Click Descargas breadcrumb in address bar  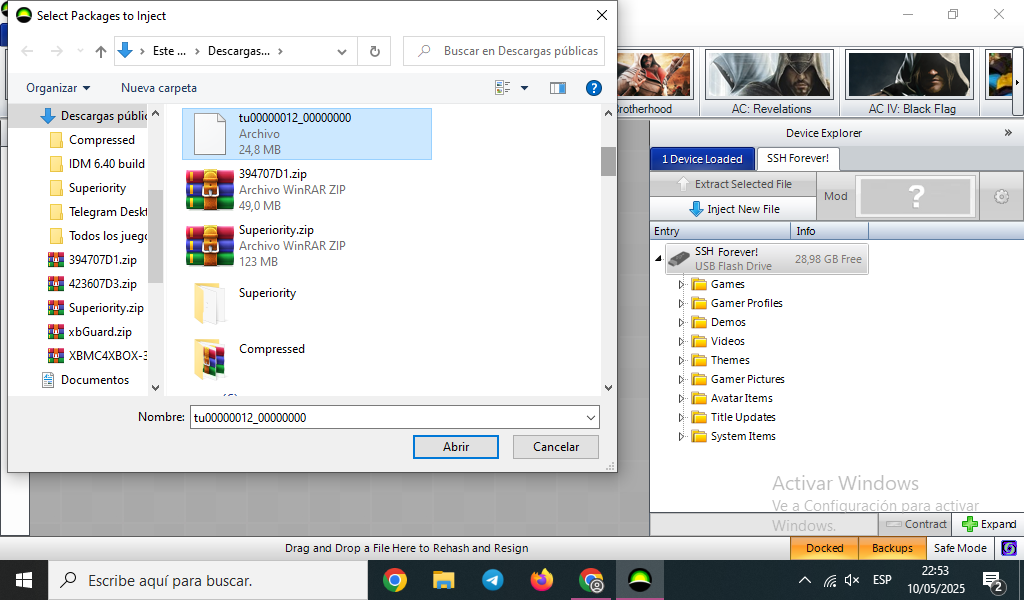(x=238, y=51)
